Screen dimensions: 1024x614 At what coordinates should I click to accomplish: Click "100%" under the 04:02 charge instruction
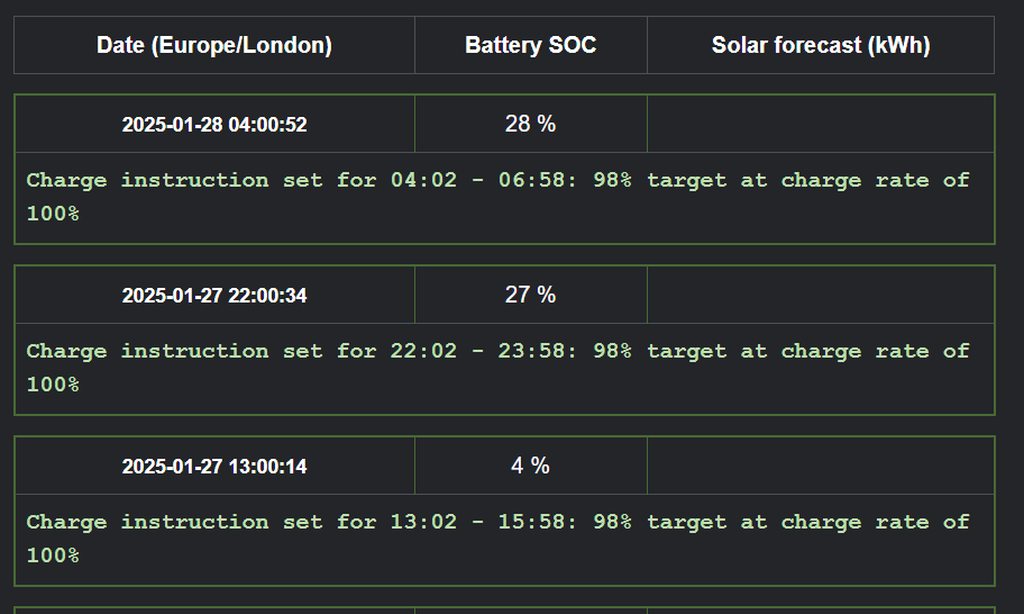point(53,214)
